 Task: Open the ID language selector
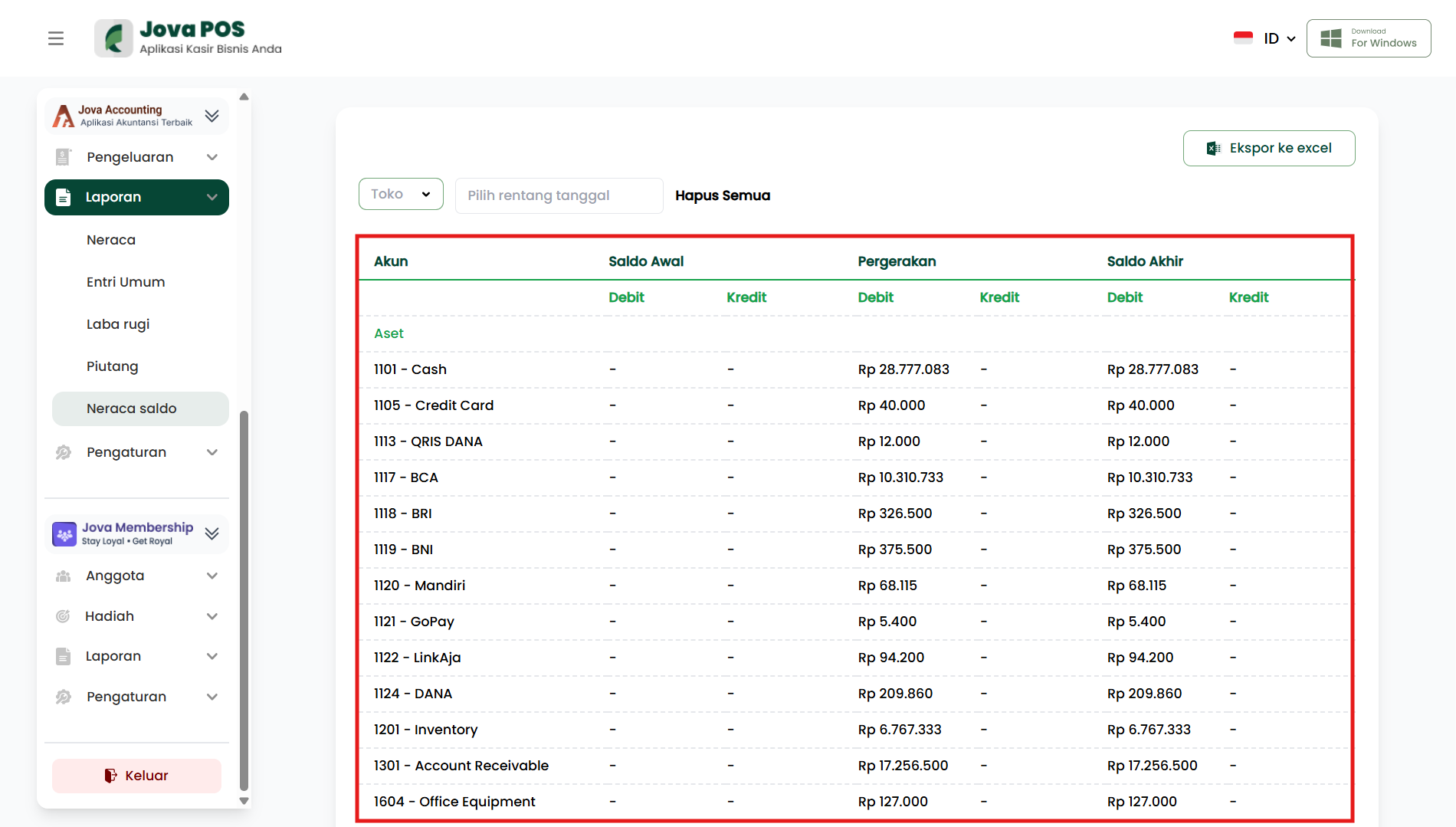tap(1279, 38)
